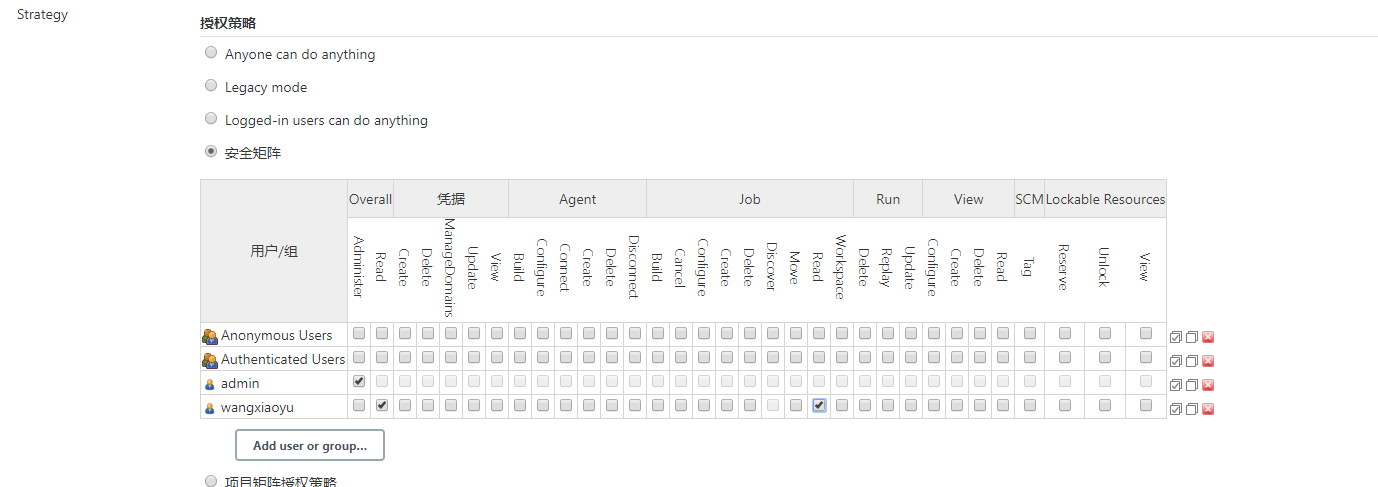Viewport: 1378px width, 487px height.
Task: Choose 'Logged-in users can do anything'
Action: [211, 119]
